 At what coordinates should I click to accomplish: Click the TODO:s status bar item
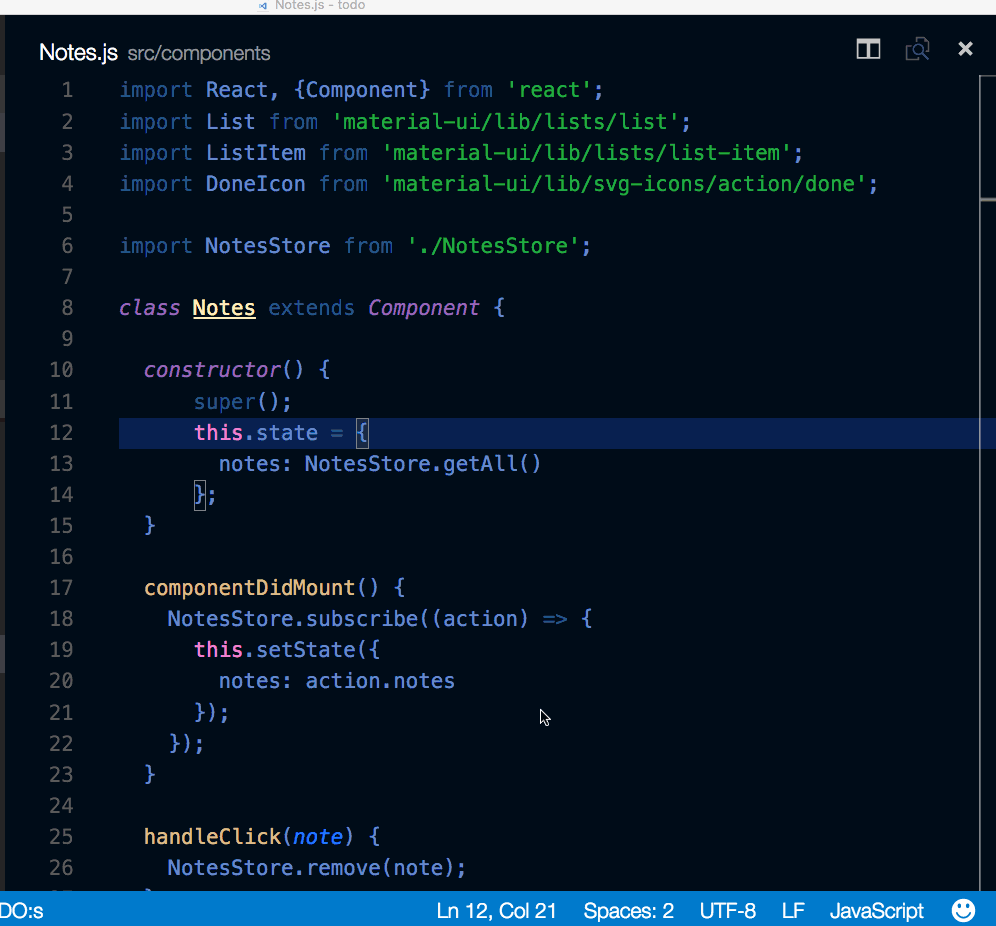point(22,910)
